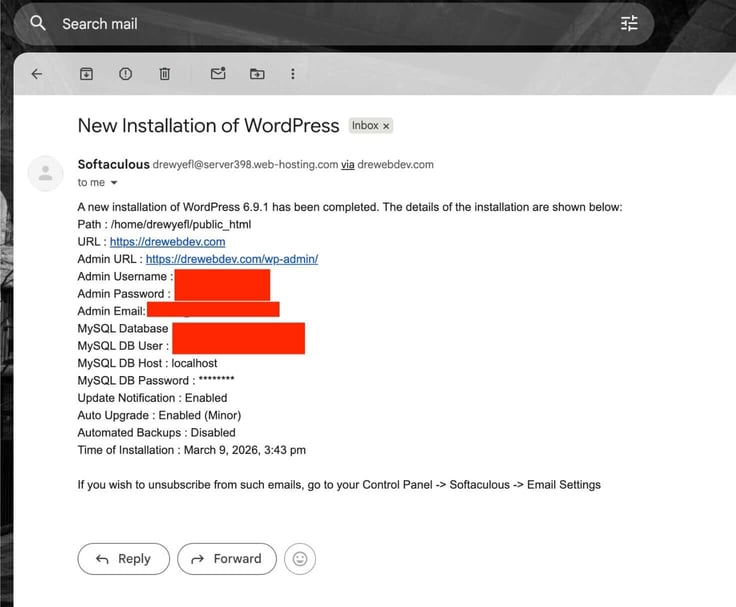Mark email as unread
Viewport: 736px width, 607px height.
pos(218,73)
